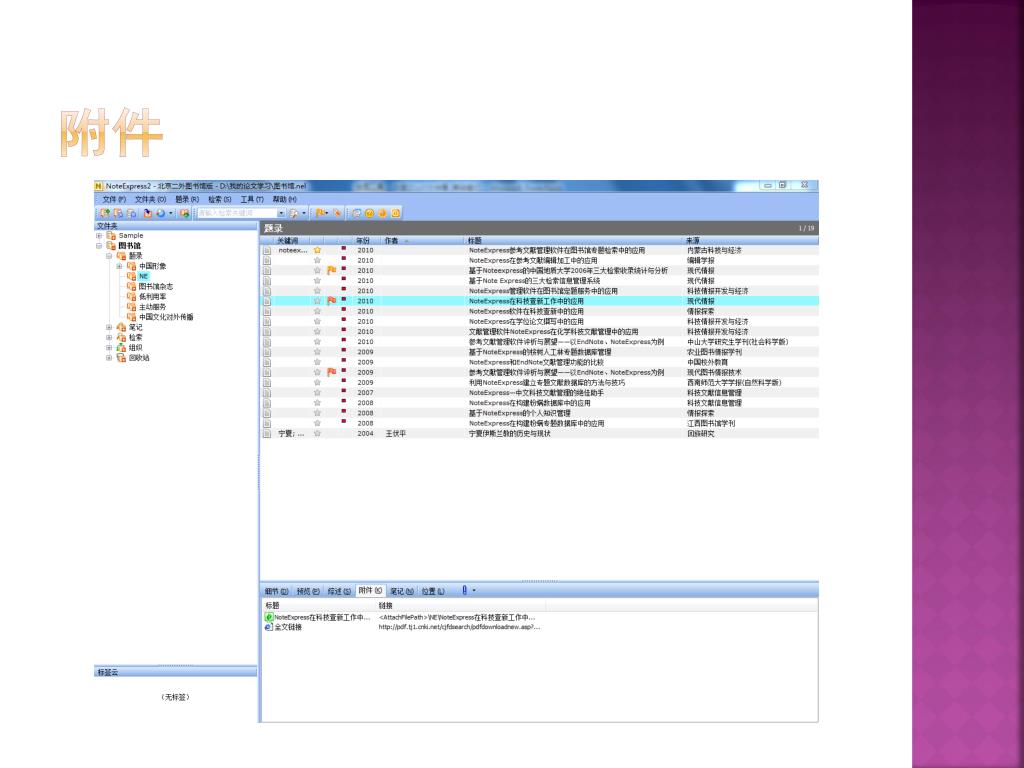This screenshot has height=768, width=1024.
Task: Click the first toolbar icon for new record
Action: click(104, 213)
